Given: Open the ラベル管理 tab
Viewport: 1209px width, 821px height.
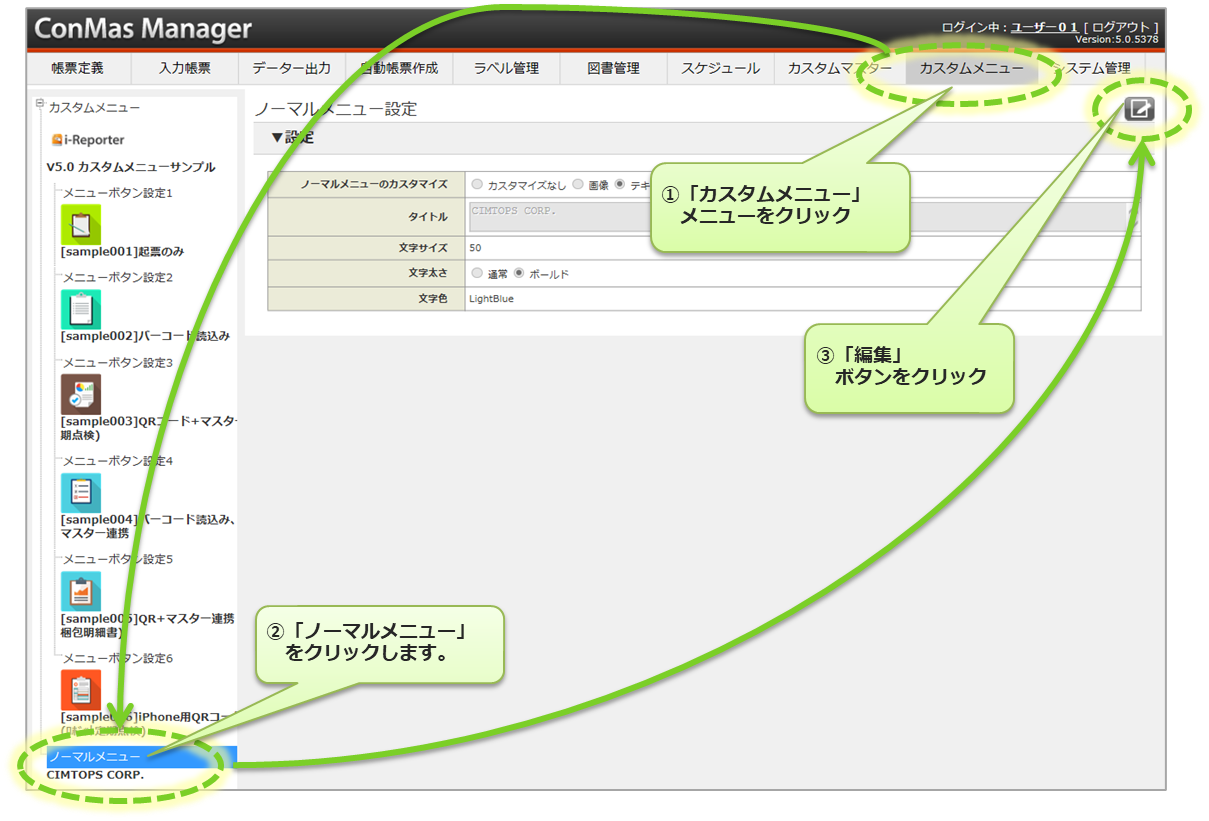Looking at the screenshot, I should click(x=506, y=69).
